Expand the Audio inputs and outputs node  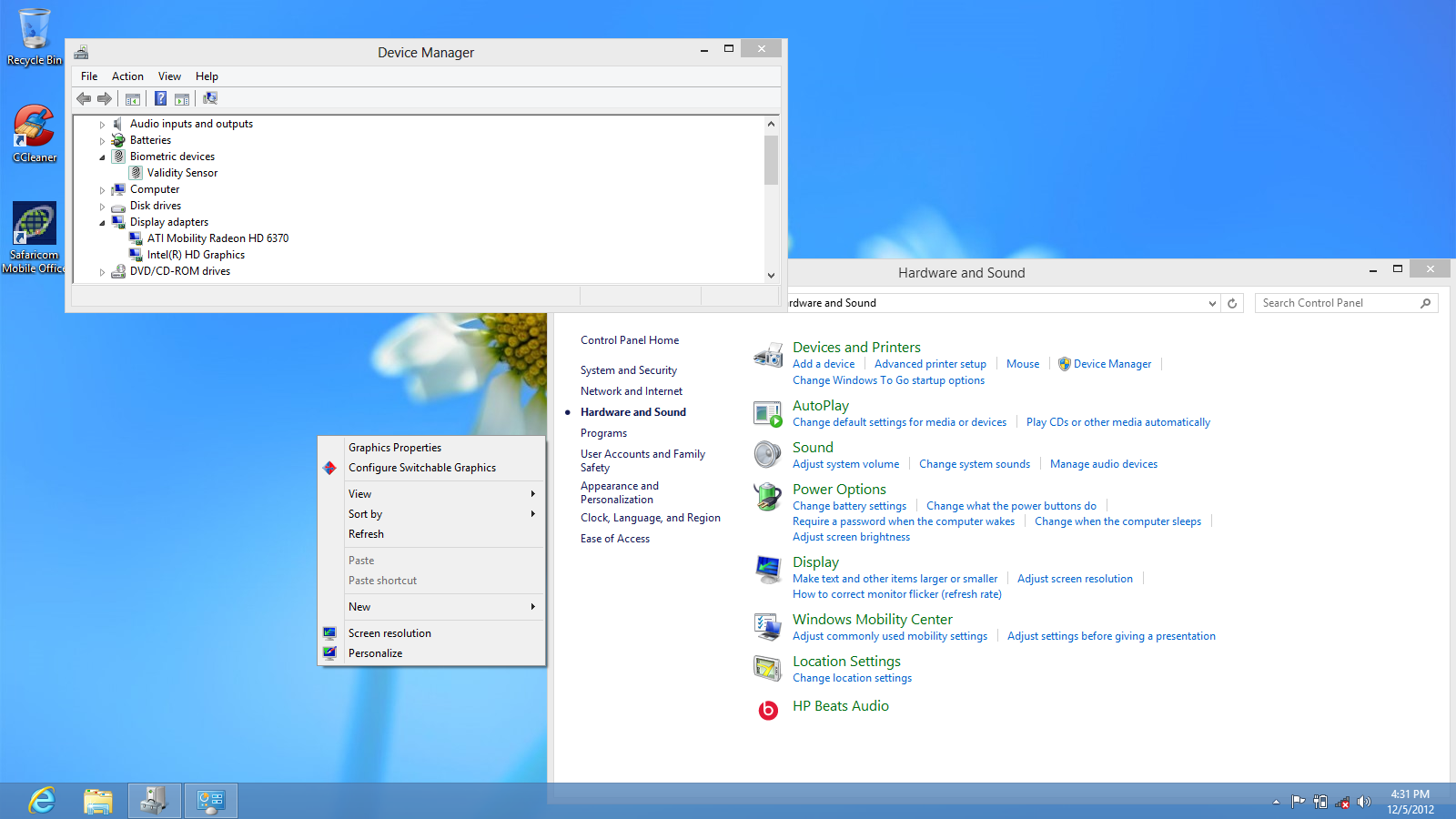pyautogui.click(x=102, y=125)
